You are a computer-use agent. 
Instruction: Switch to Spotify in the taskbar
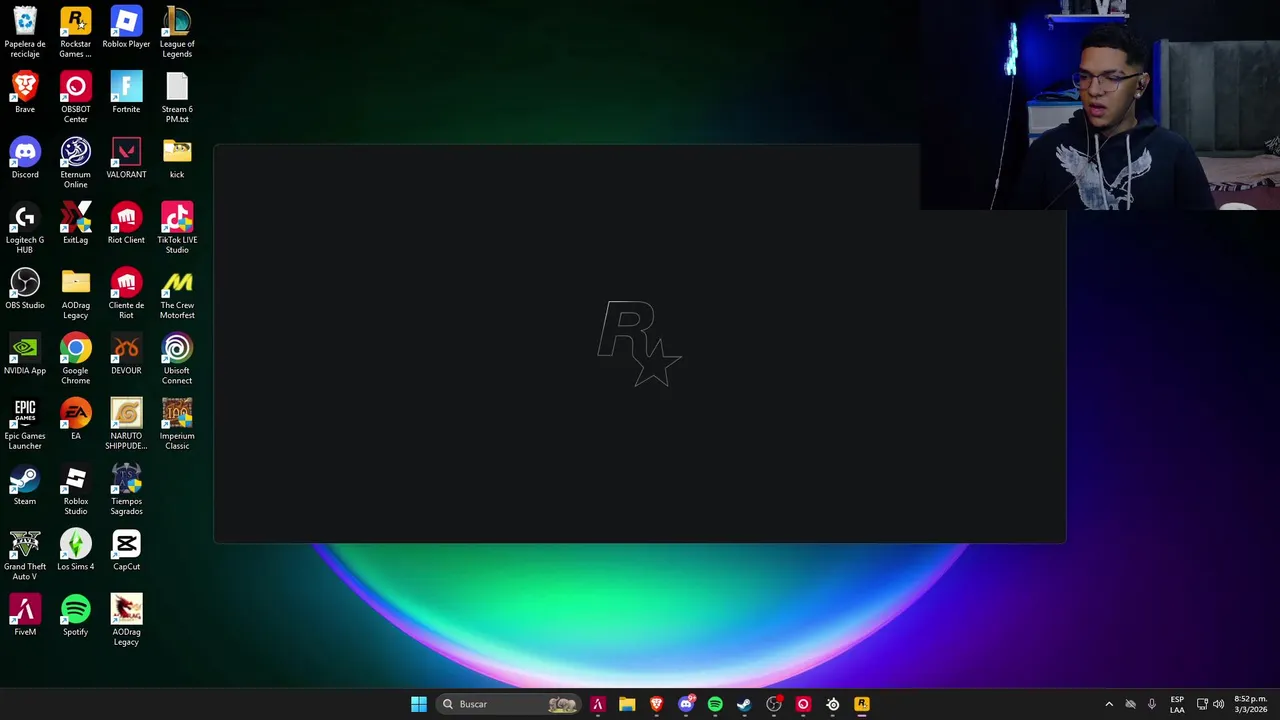pos(715,704)
